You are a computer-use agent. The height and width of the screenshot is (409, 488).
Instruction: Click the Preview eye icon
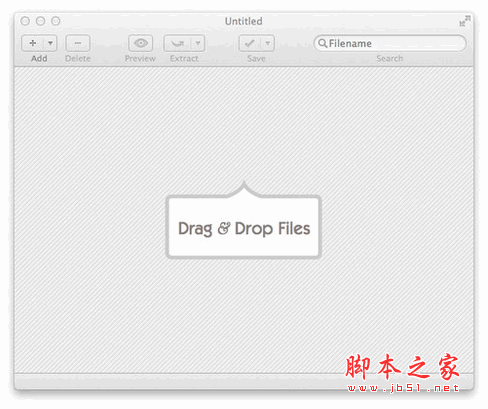click(x=140, y=43)
